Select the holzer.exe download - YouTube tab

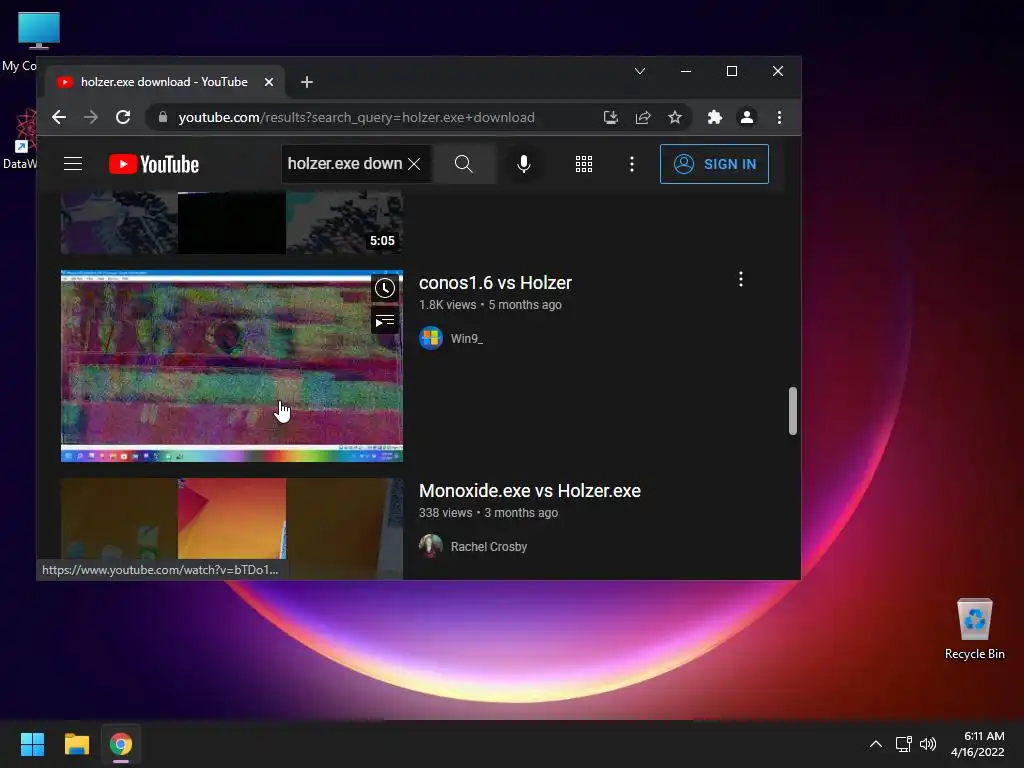[165, 82]
